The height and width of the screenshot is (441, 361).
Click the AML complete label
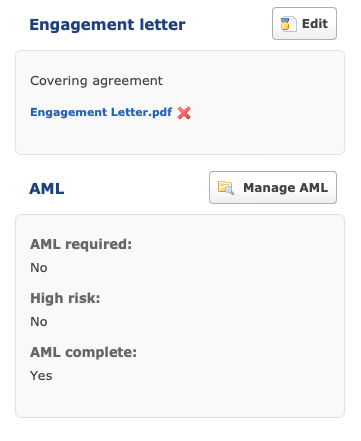coord(84,352)
